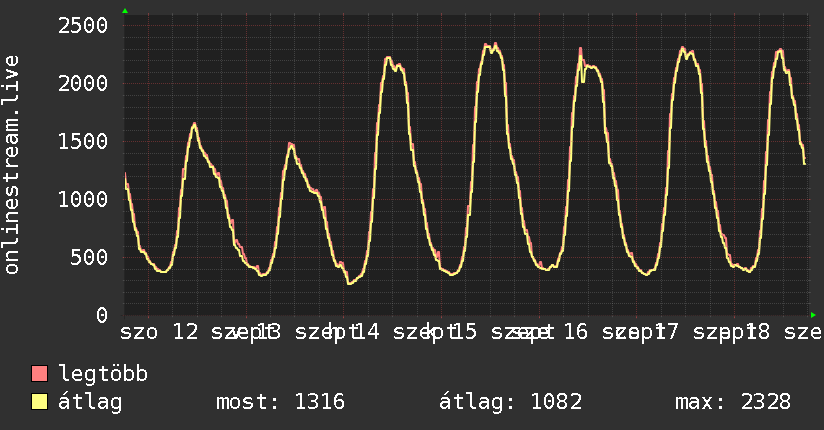
Task: Click the yellow átlag legend swatch
Action: (39, 401)
